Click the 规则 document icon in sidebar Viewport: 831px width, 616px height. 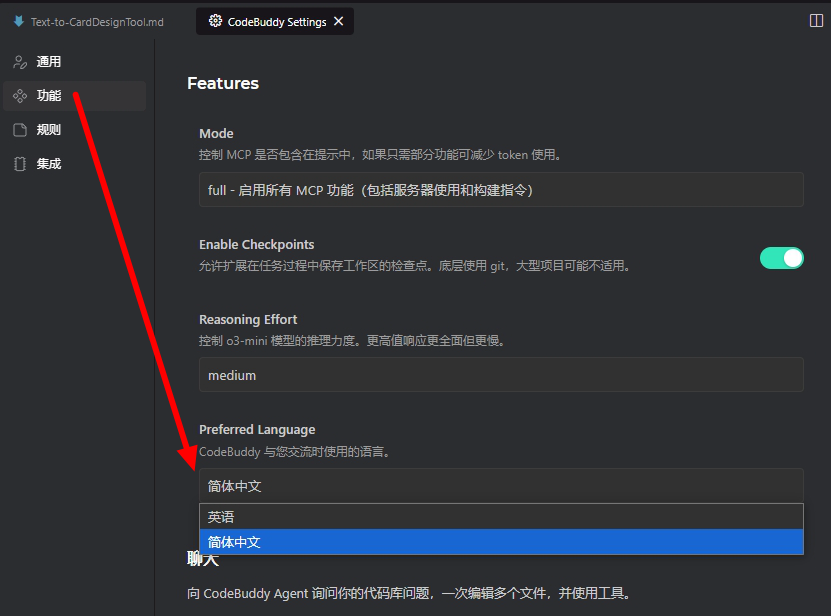pos(20,130)
